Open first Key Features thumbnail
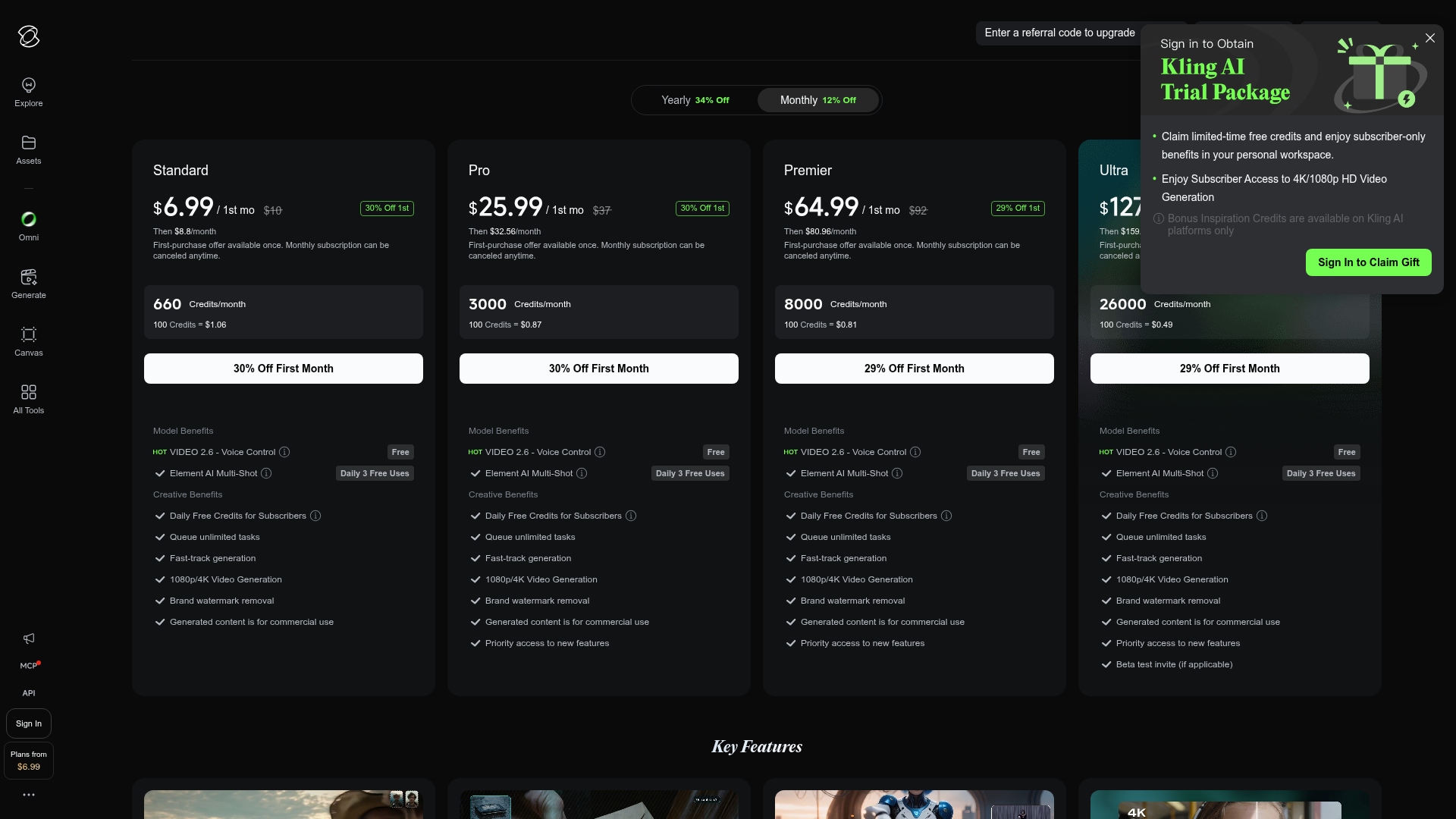Image resolution: width=1456 pixels, height=819 pixels. tap(284, 805)
